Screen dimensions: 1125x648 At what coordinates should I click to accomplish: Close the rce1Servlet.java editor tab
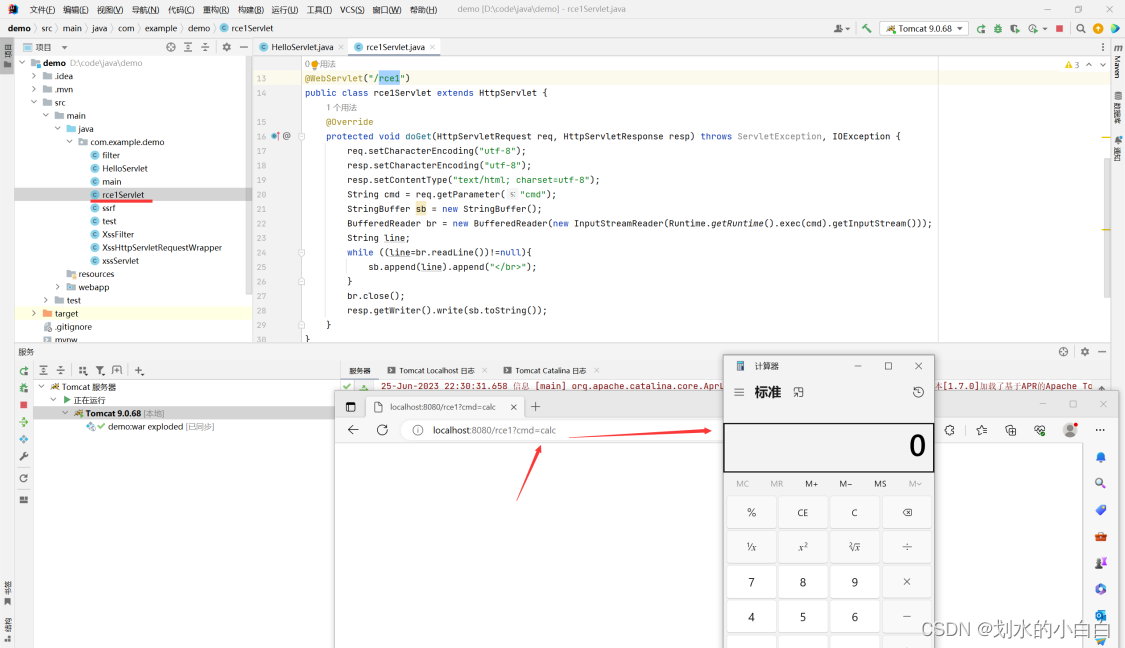click(433, 47)
